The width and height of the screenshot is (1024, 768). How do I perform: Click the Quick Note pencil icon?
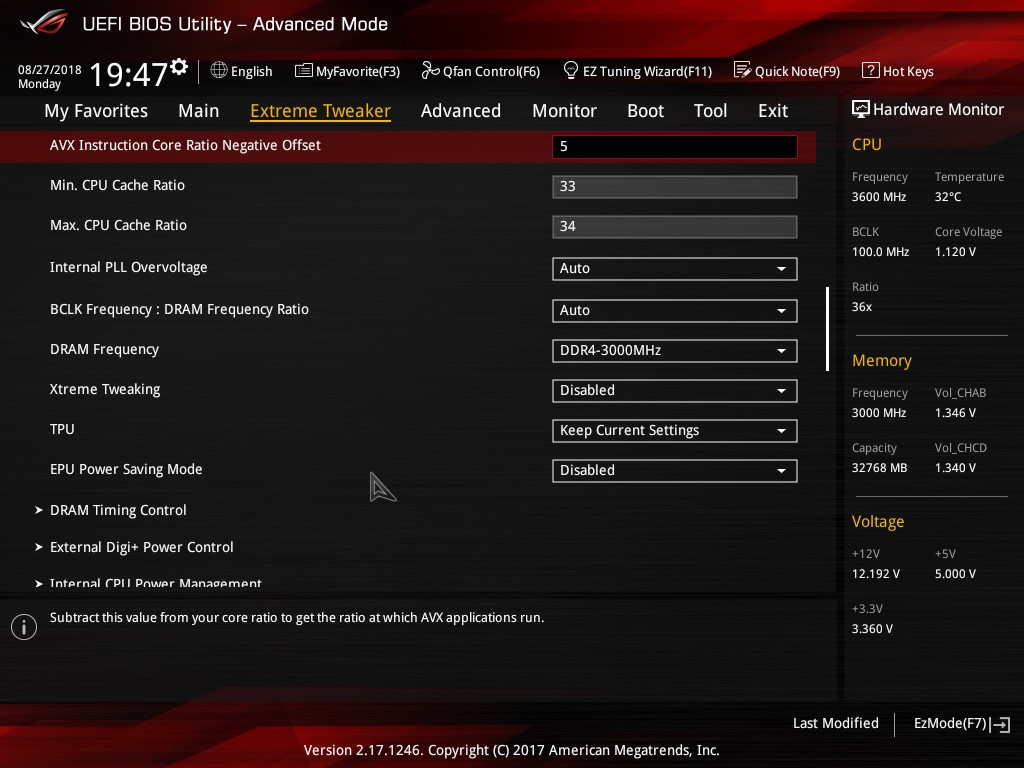click(x=743, y=70)
